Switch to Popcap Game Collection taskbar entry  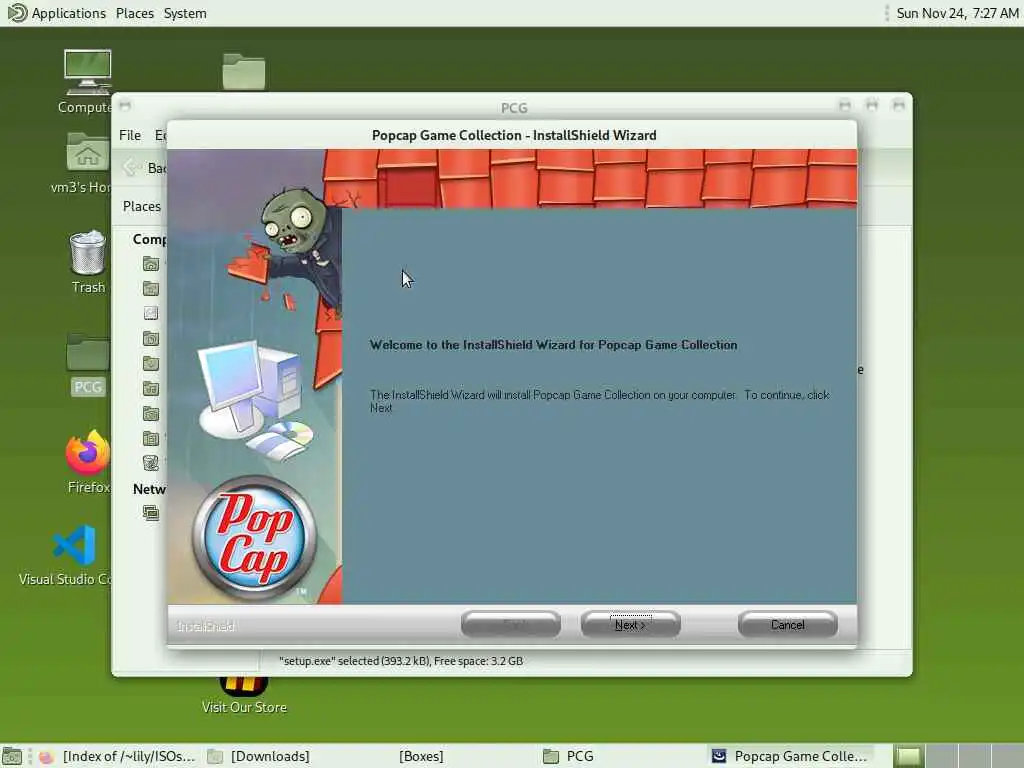790,756
